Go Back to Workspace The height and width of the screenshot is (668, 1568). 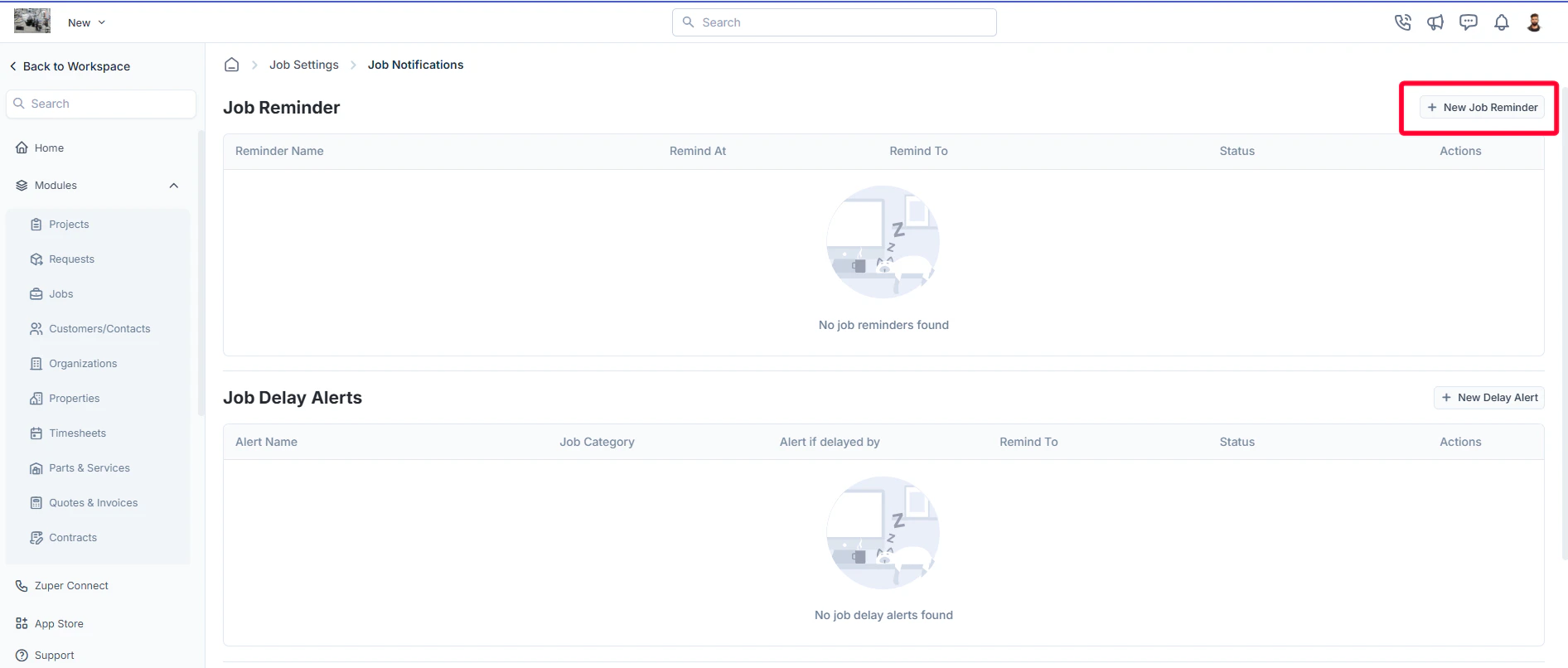(x=70, y=66)
